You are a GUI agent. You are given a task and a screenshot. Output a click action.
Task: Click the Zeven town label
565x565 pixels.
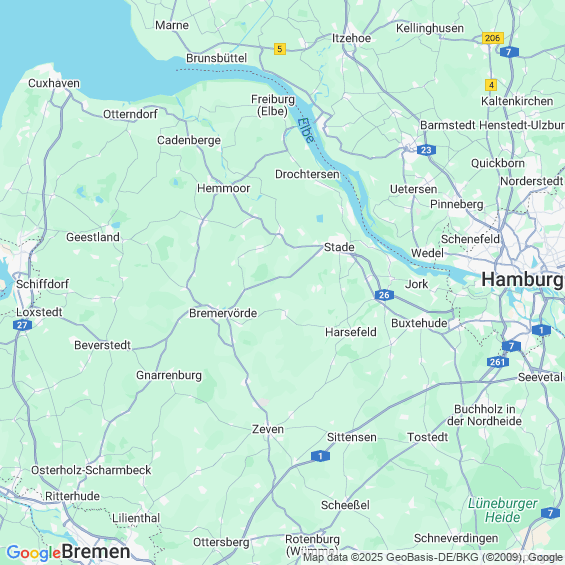(x=268, y=429)
